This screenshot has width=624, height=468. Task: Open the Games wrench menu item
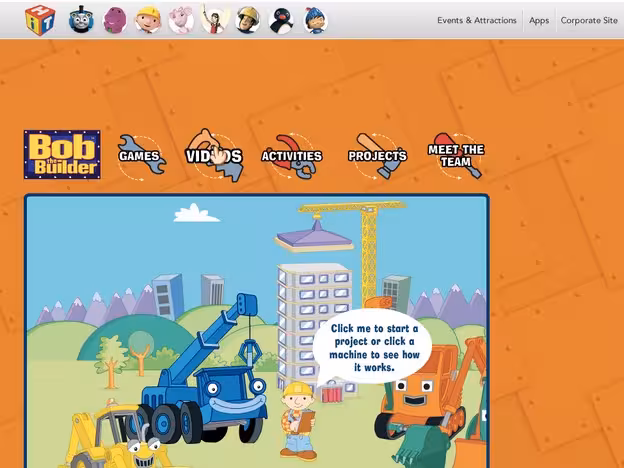(141, 156)
